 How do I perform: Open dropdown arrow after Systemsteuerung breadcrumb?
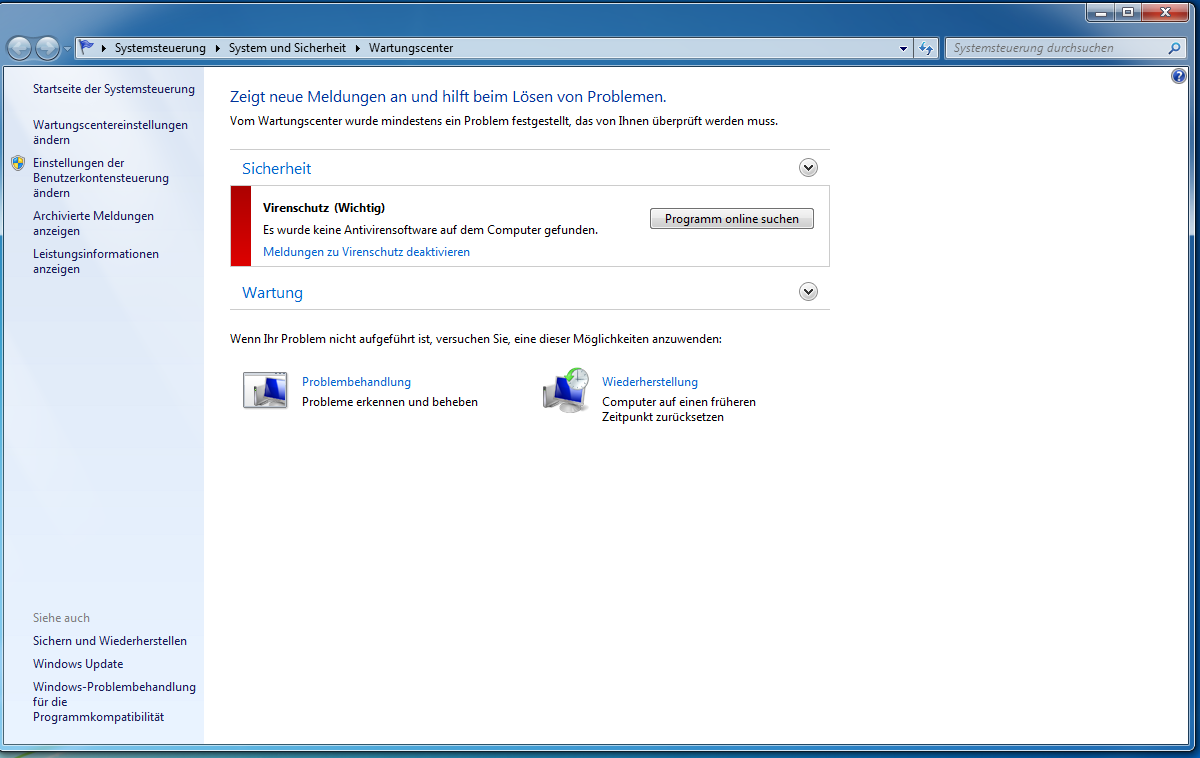pos(217,48)
